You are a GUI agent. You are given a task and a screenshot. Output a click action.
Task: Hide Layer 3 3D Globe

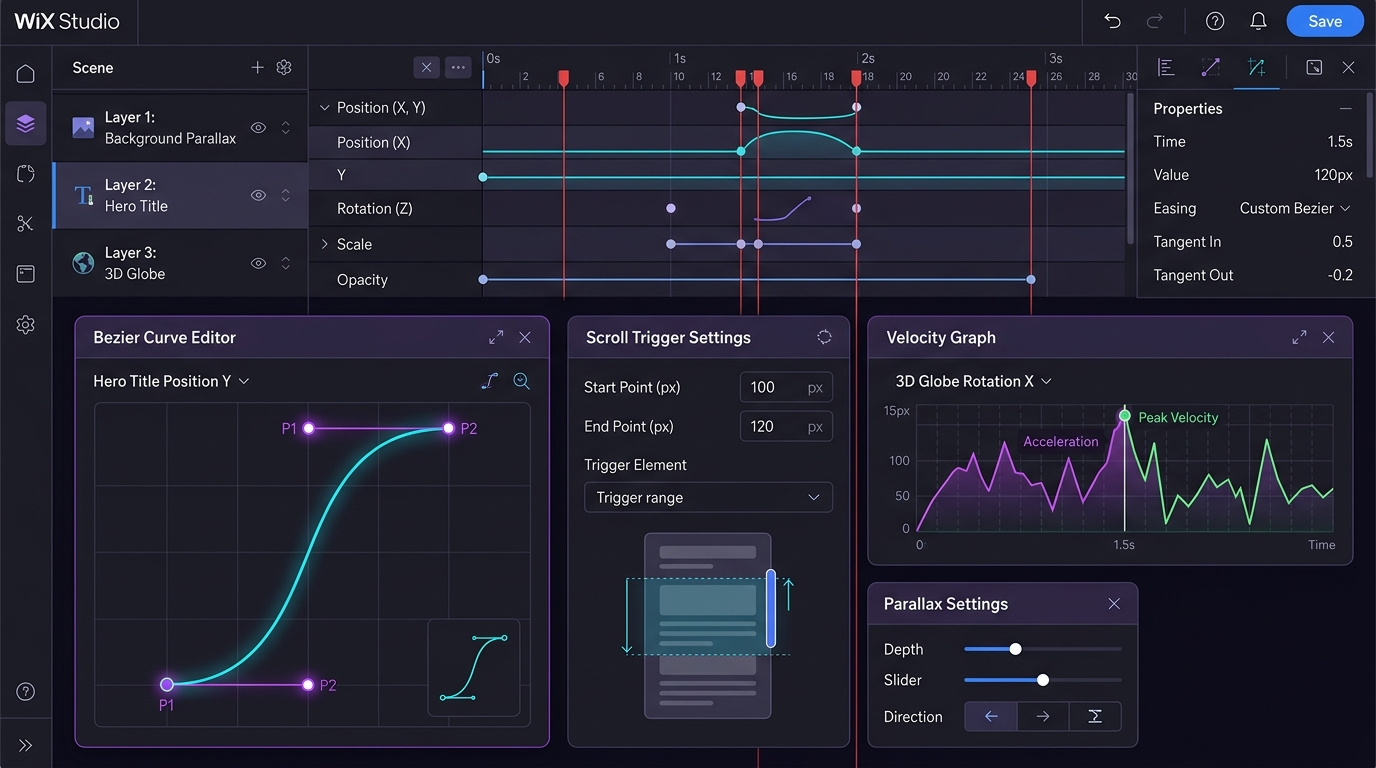[x=258, y=263]
